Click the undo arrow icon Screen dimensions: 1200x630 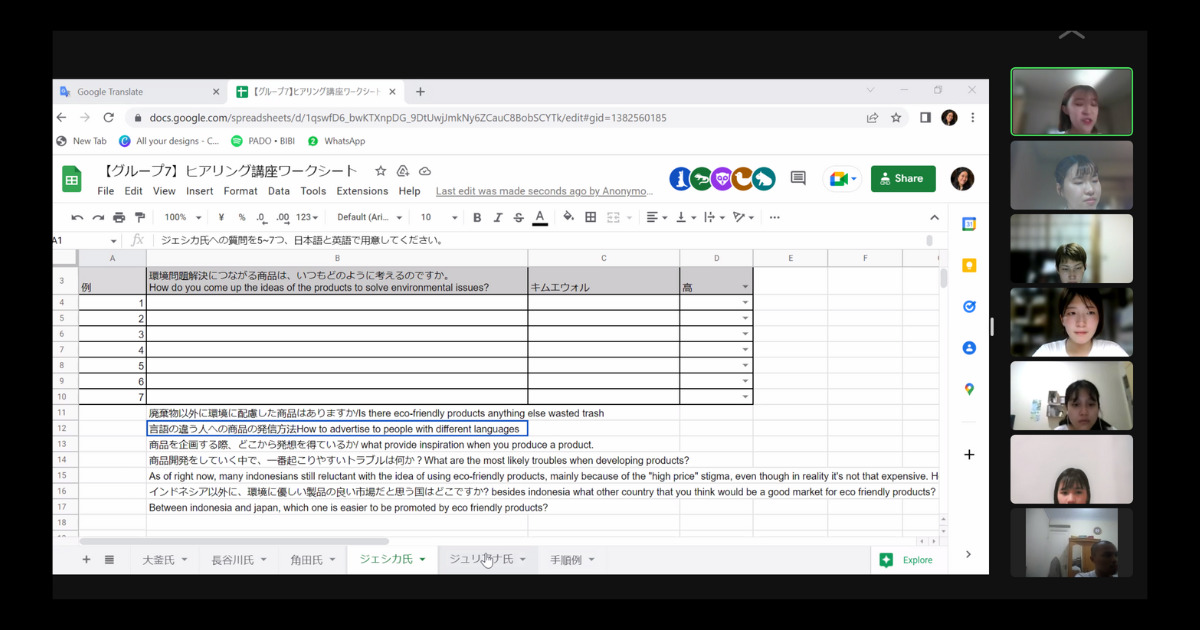point(77,217)
